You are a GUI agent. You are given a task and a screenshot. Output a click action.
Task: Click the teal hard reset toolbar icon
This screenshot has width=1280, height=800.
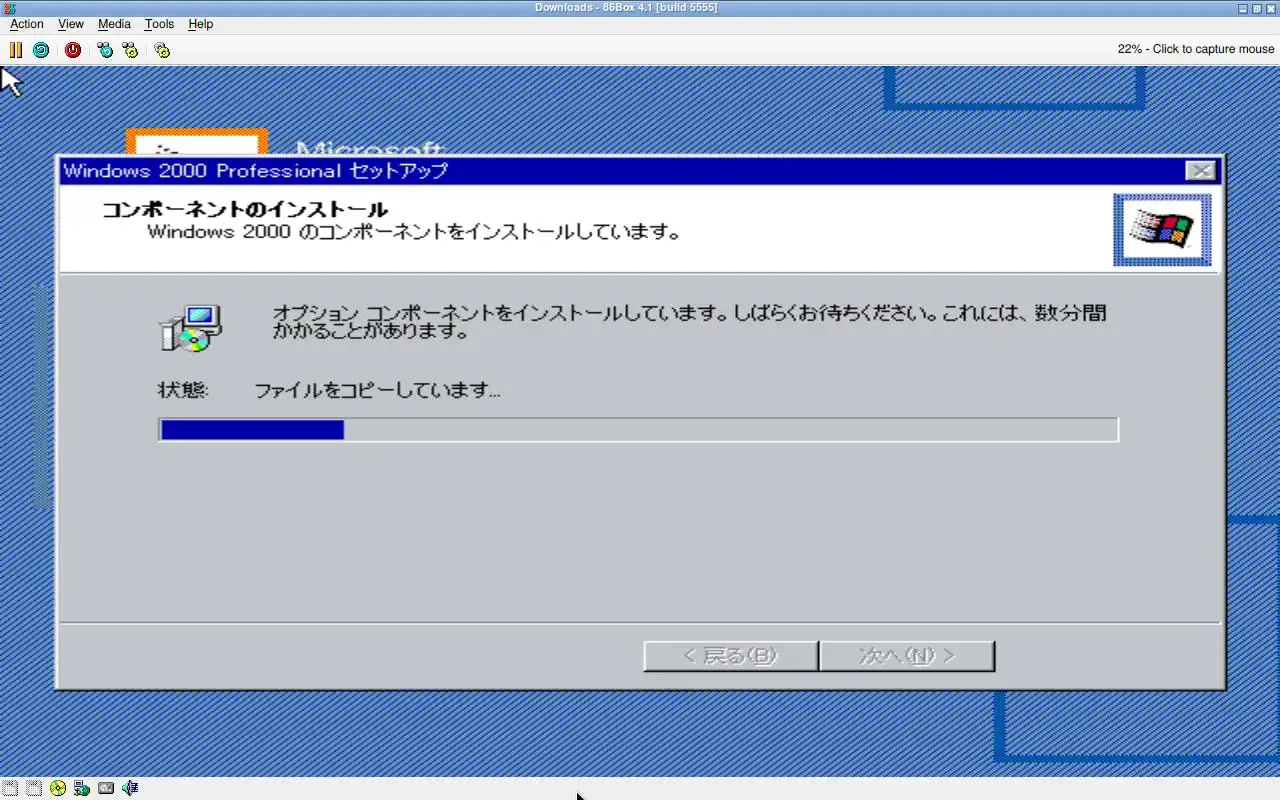click(41, 49)
